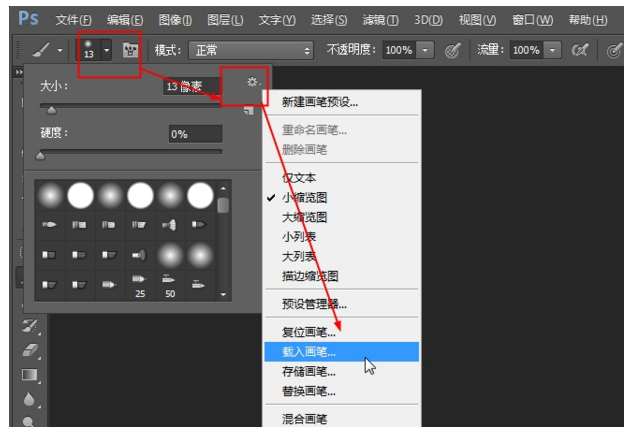Open the 视图(V) menu
Screen dimensions: 628x427
click(477, 20)
